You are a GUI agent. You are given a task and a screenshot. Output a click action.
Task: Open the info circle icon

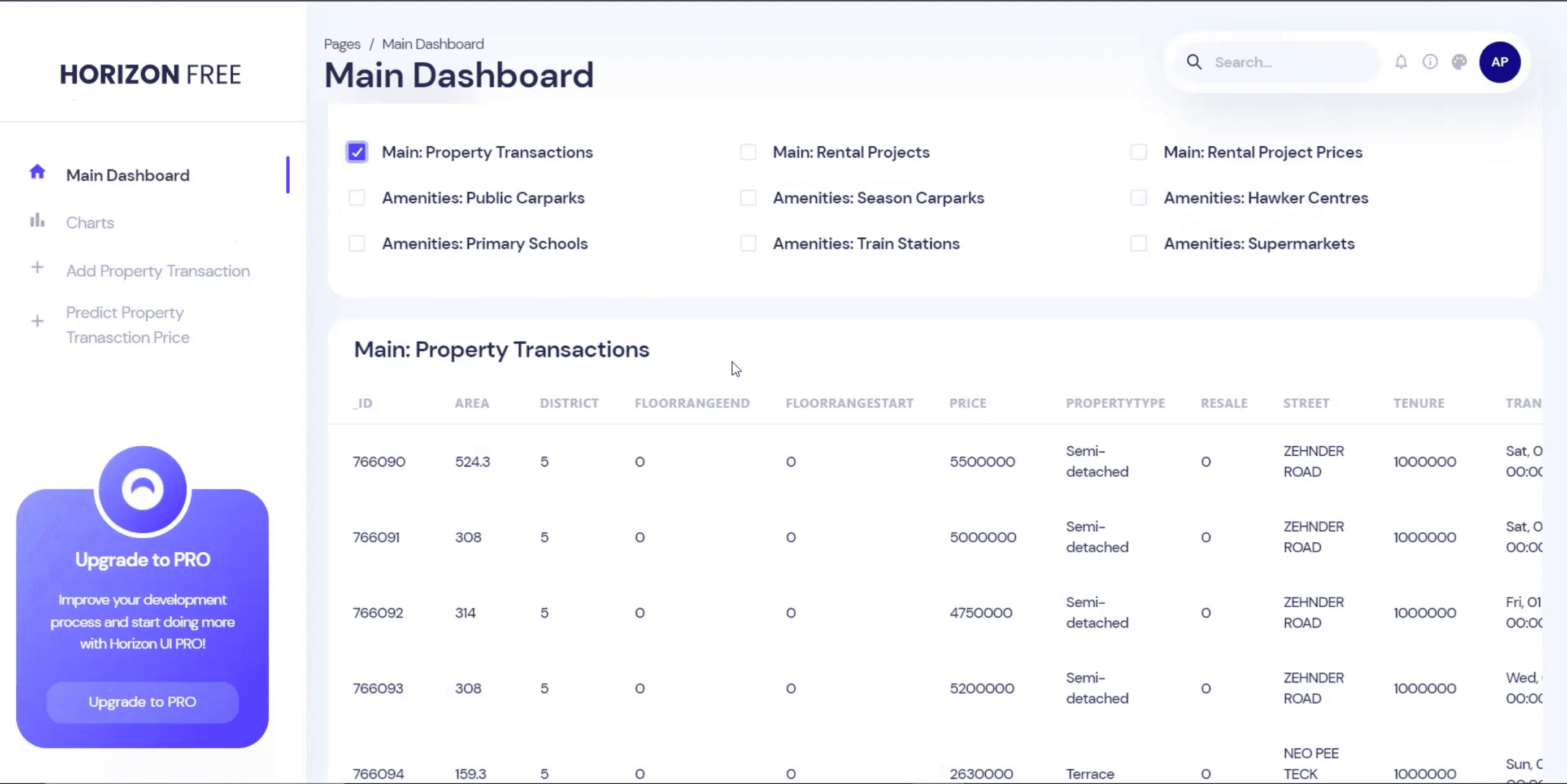1430,62
